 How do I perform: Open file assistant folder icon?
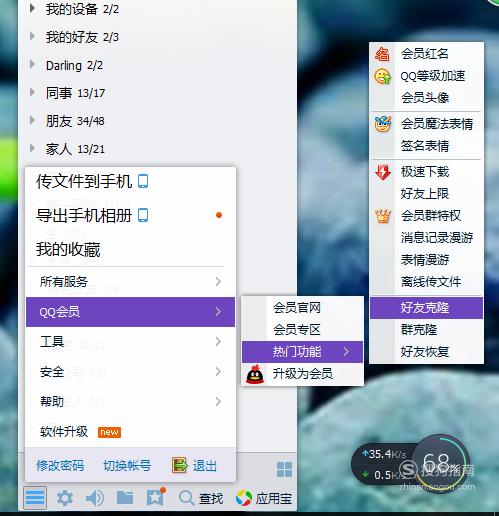125,498
